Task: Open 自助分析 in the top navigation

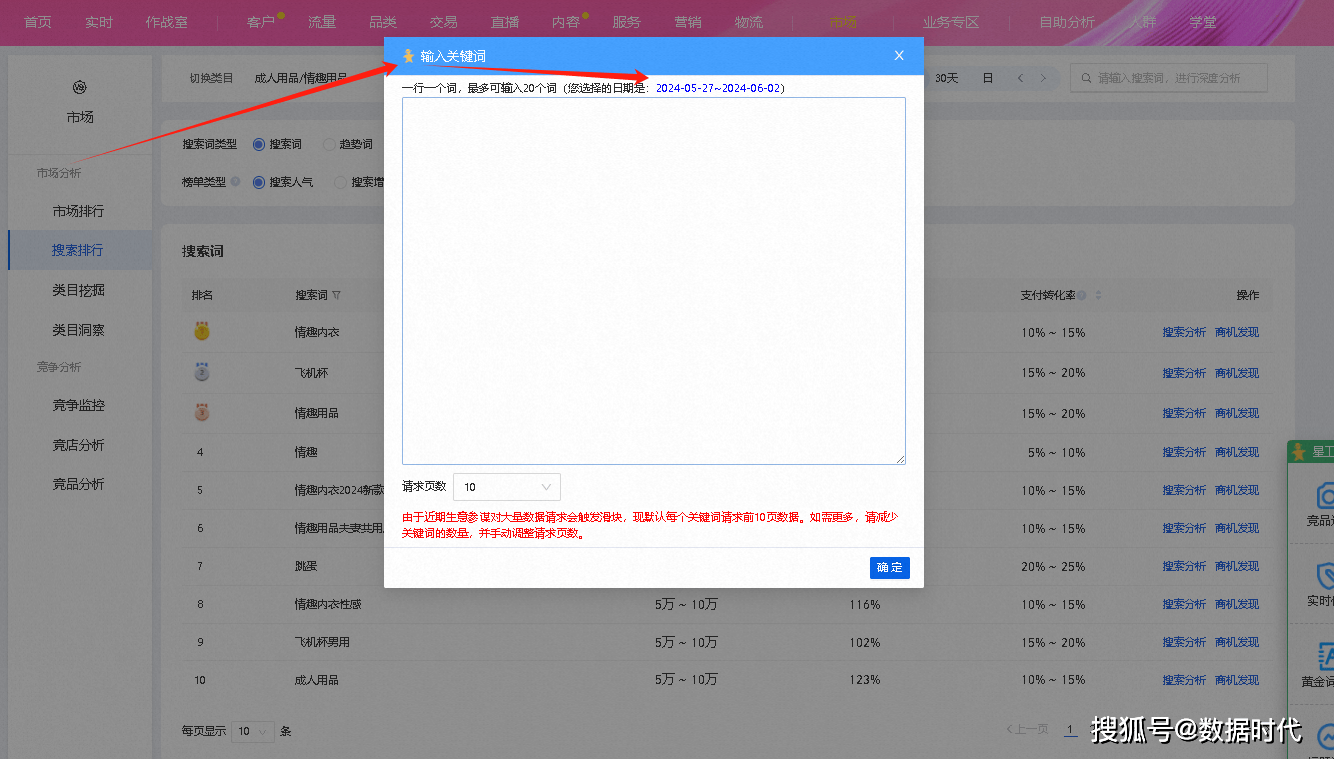Action: (1067, 22)
